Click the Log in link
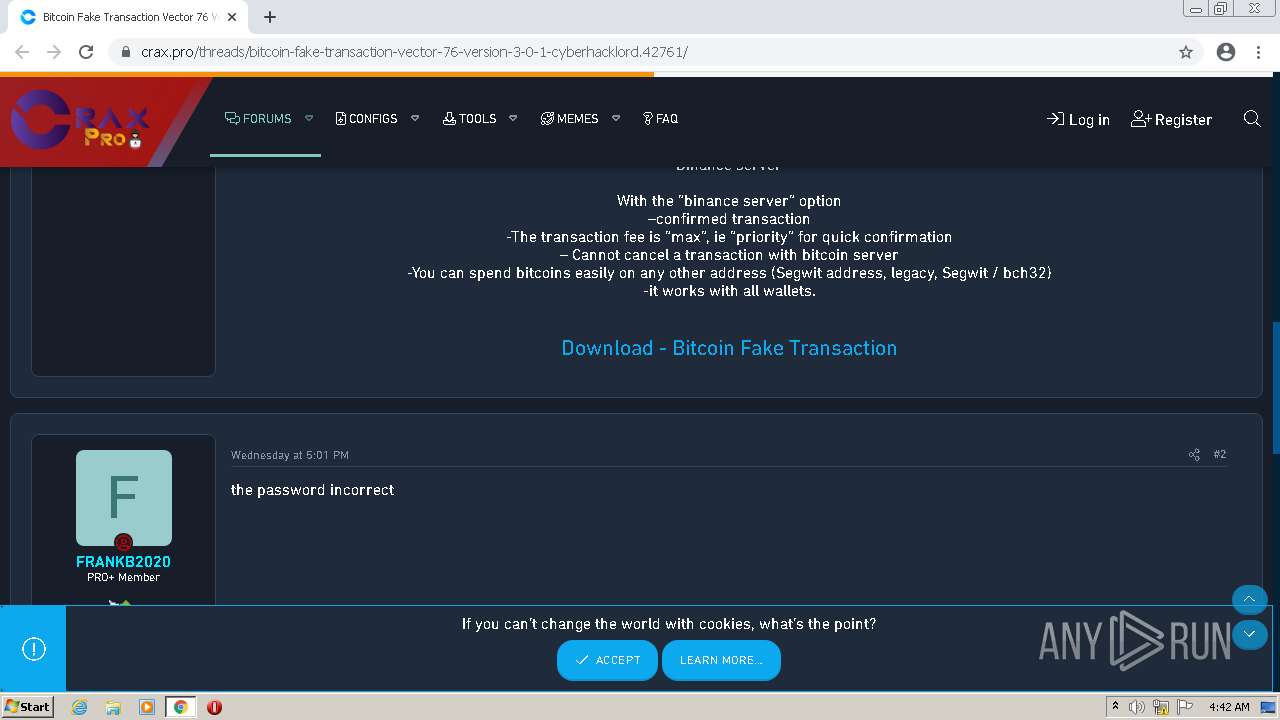This screenshot has width=1280, height=720. click(1078, 119)
